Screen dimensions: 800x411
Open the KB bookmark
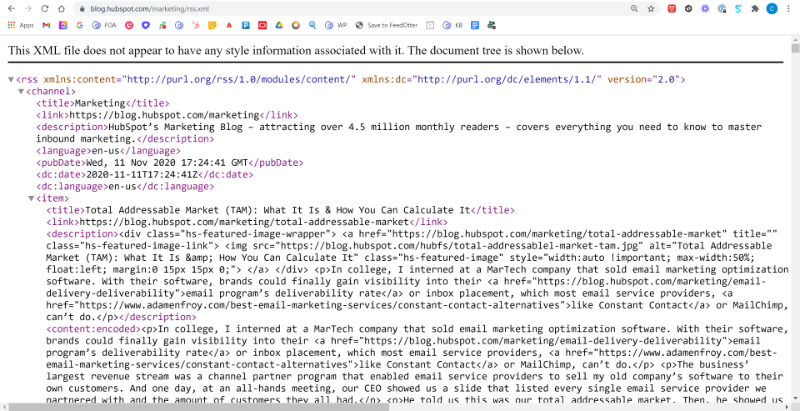tap(453, 25)
